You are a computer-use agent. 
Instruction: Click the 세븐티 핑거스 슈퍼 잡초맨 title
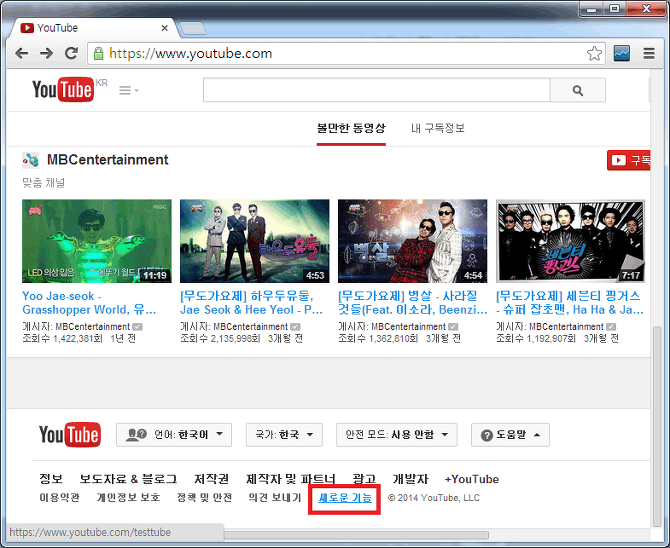tap(570, 303)
